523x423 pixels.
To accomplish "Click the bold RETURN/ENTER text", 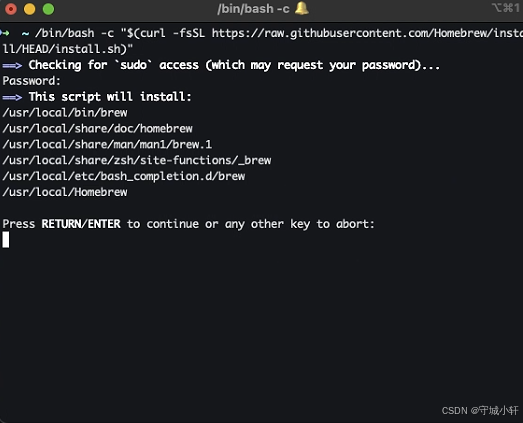I will 81,224.
